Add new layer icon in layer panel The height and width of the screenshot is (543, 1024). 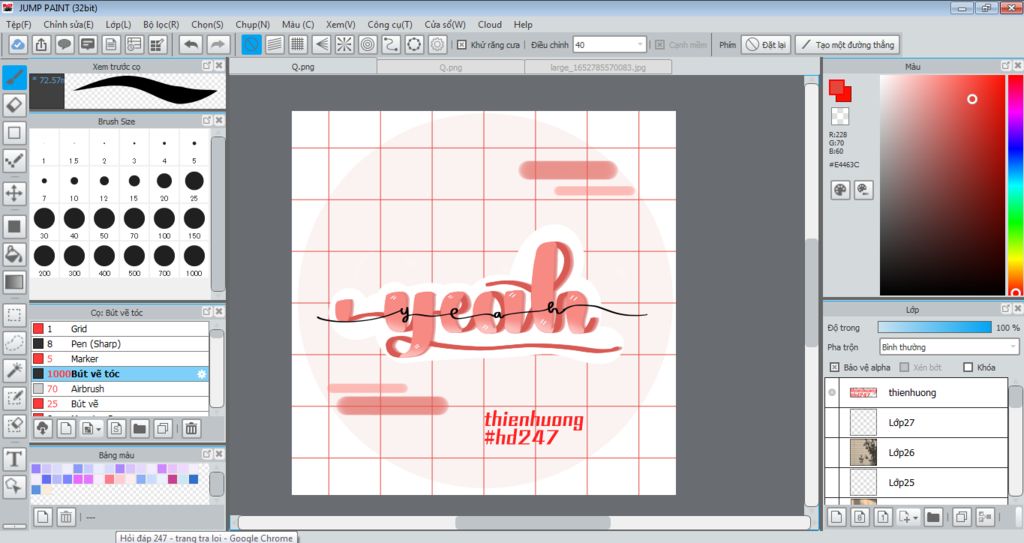click(836, 517)
